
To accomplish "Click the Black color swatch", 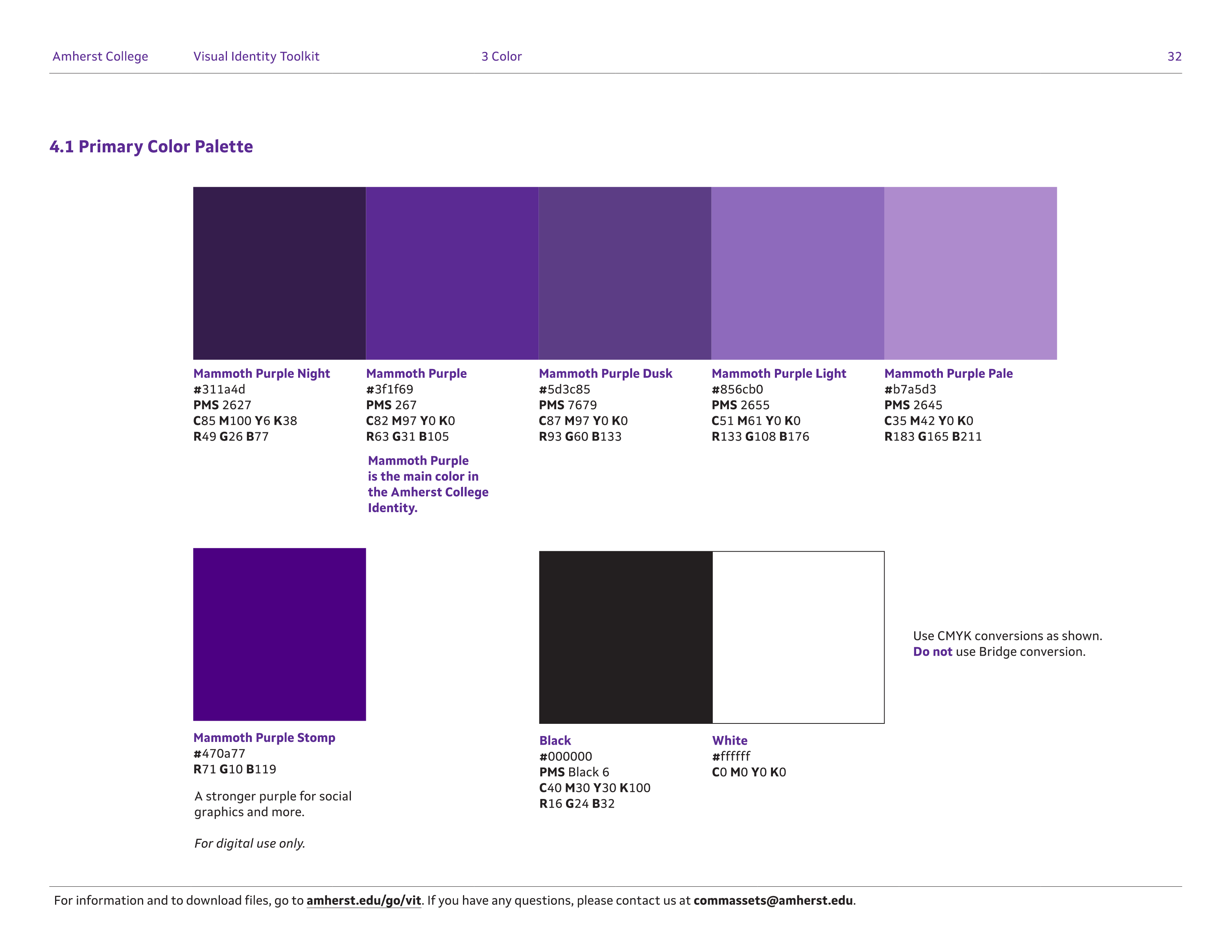I will [625, 637].
